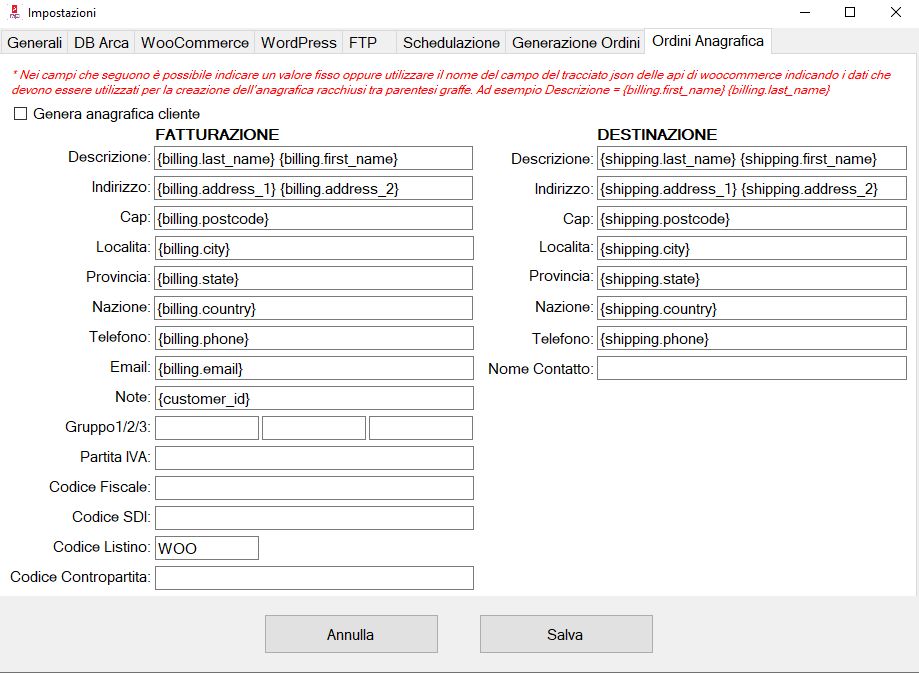This screenshot has height=674, width=919.
Task: Switch to the Generali tab
Action: coord(35,43)
